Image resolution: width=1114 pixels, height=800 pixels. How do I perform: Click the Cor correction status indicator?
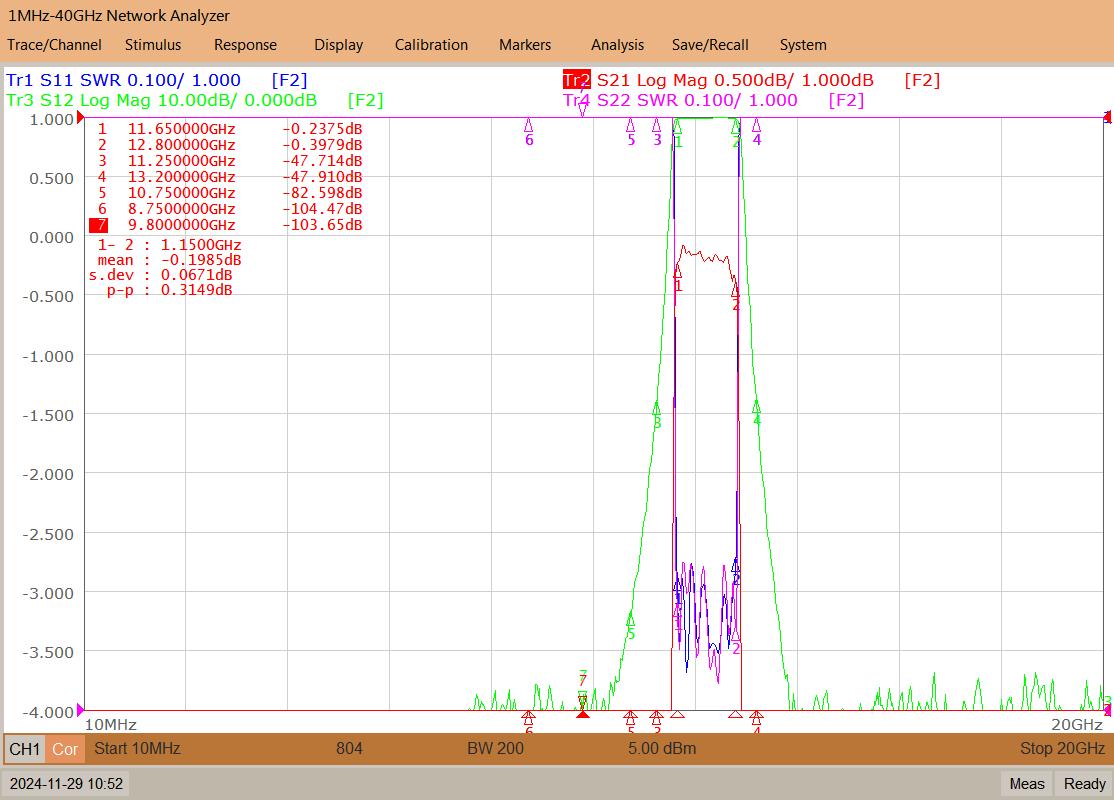[x=65, y=749]
